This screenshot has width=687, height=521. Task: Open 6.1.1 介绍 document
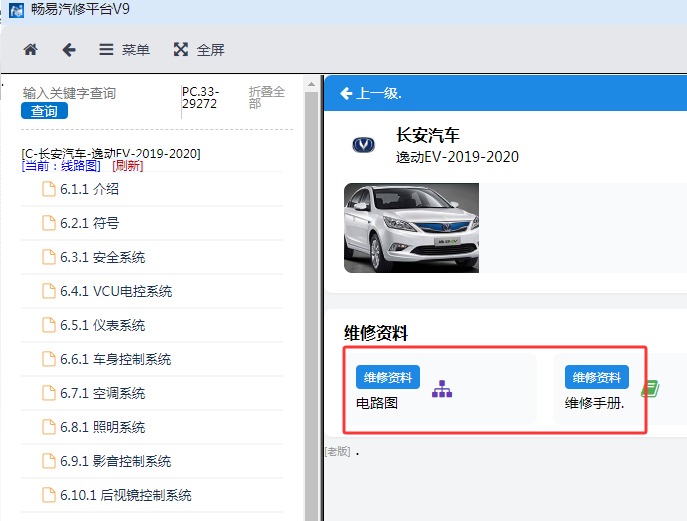pyautogui.click(x=152, y=189)
